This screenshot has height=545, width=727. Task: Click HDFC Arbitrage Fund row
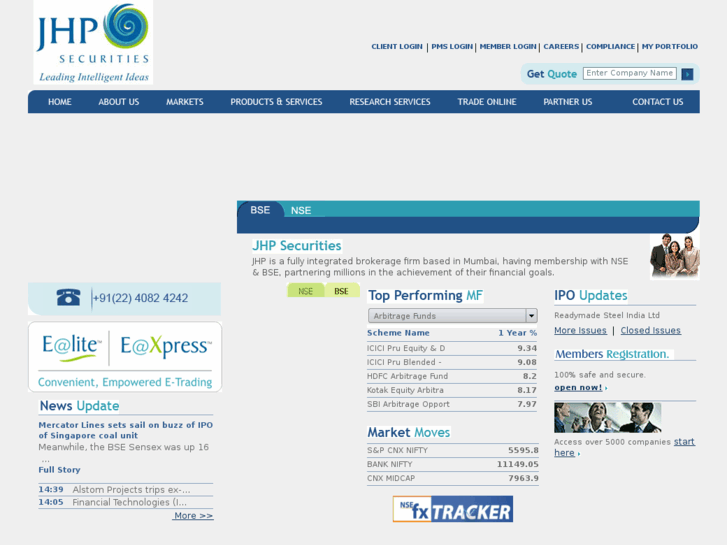[452, 376]
